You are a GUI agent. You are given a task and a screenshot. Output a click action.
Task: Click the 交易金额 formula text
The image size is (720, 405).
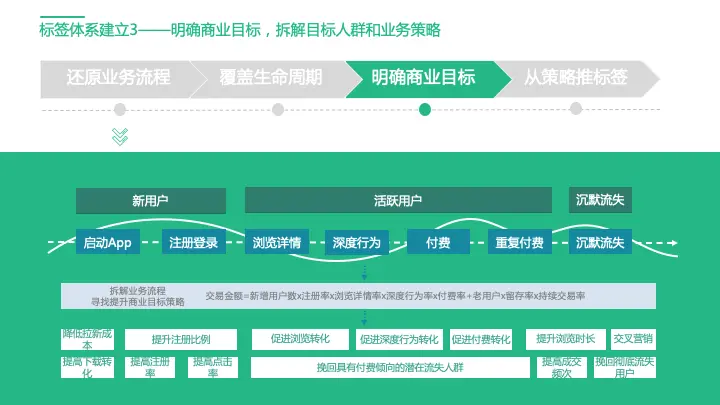click(395, 296)
